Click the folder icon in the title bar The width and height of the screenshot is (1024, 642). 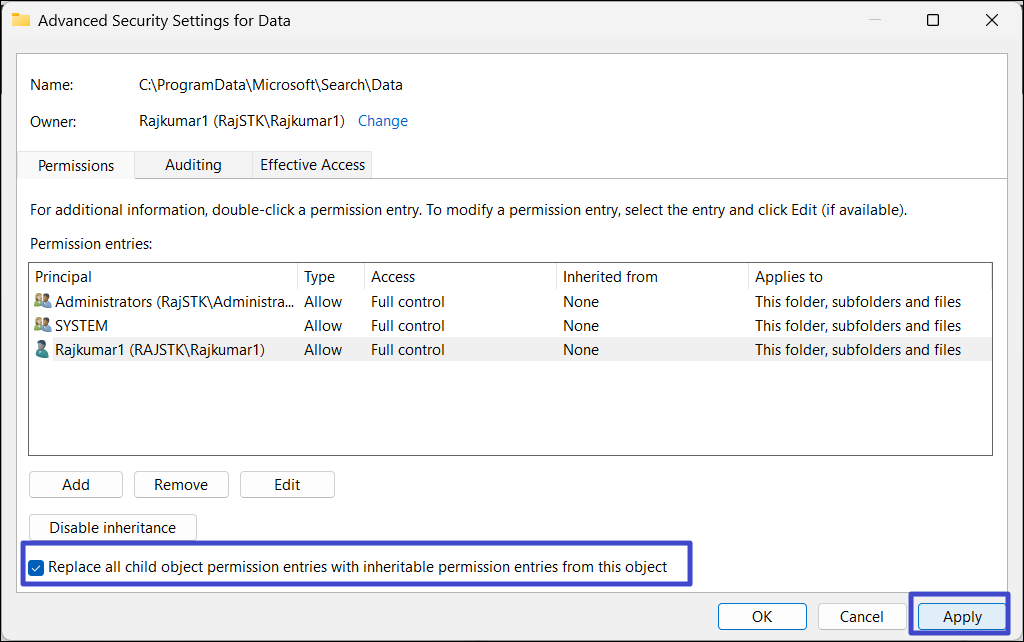point(21,20)
